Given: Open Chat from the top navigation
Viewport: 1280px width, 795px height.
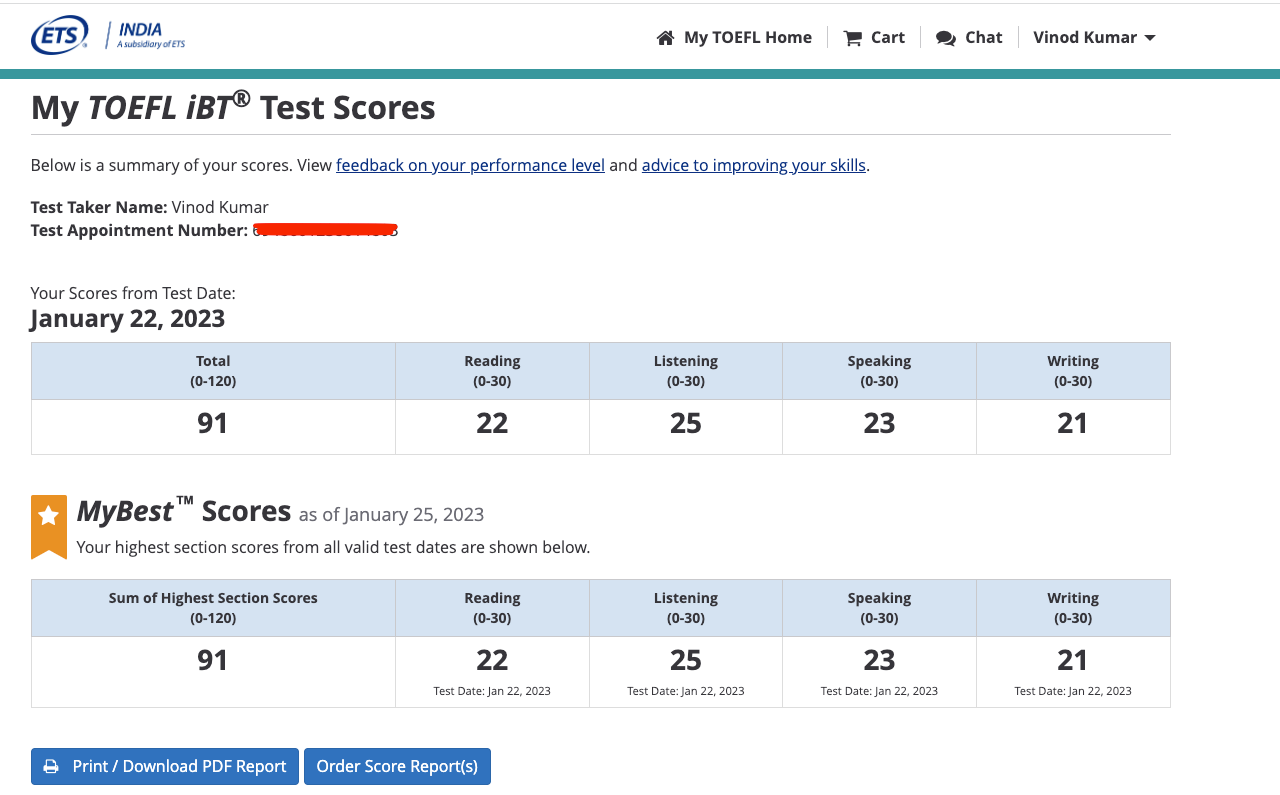Looking at the screenshot, I should (984, 37).
